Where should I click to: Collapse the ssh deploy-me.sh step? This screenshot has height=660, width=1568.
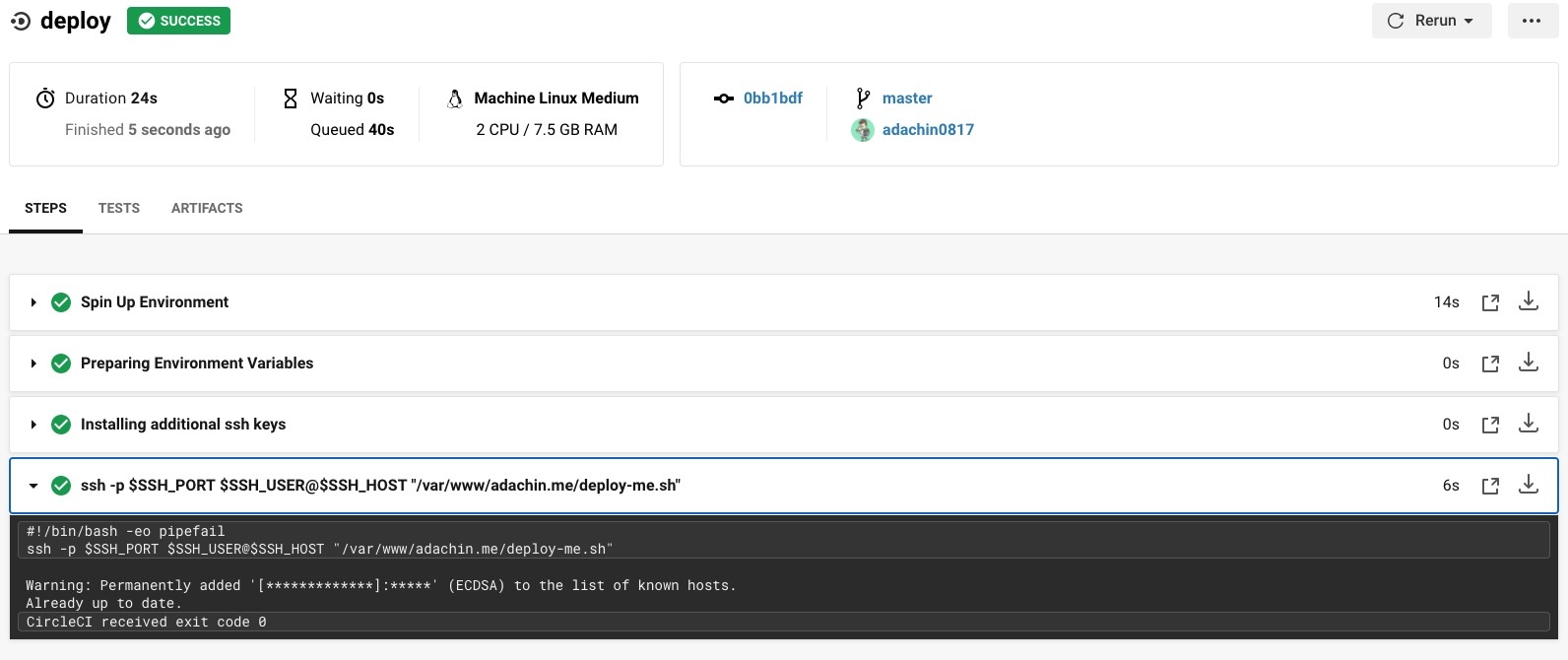pos(33,486)
